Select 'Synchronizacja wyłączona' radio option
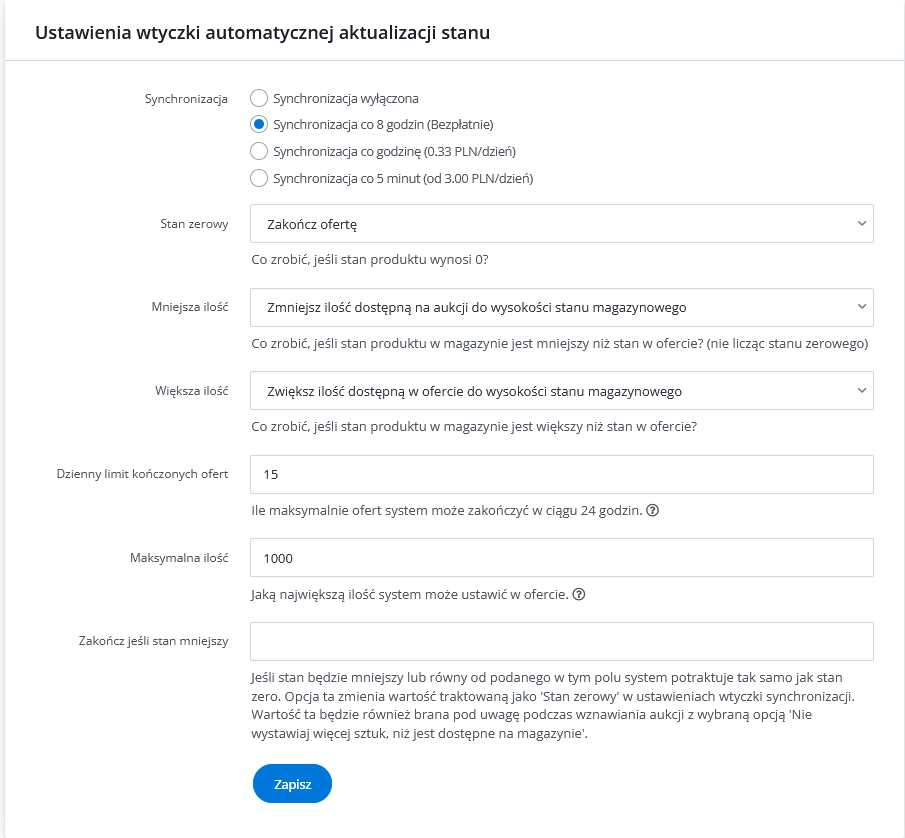This screenshot has height=838, width=905. (x=259, y=98)
